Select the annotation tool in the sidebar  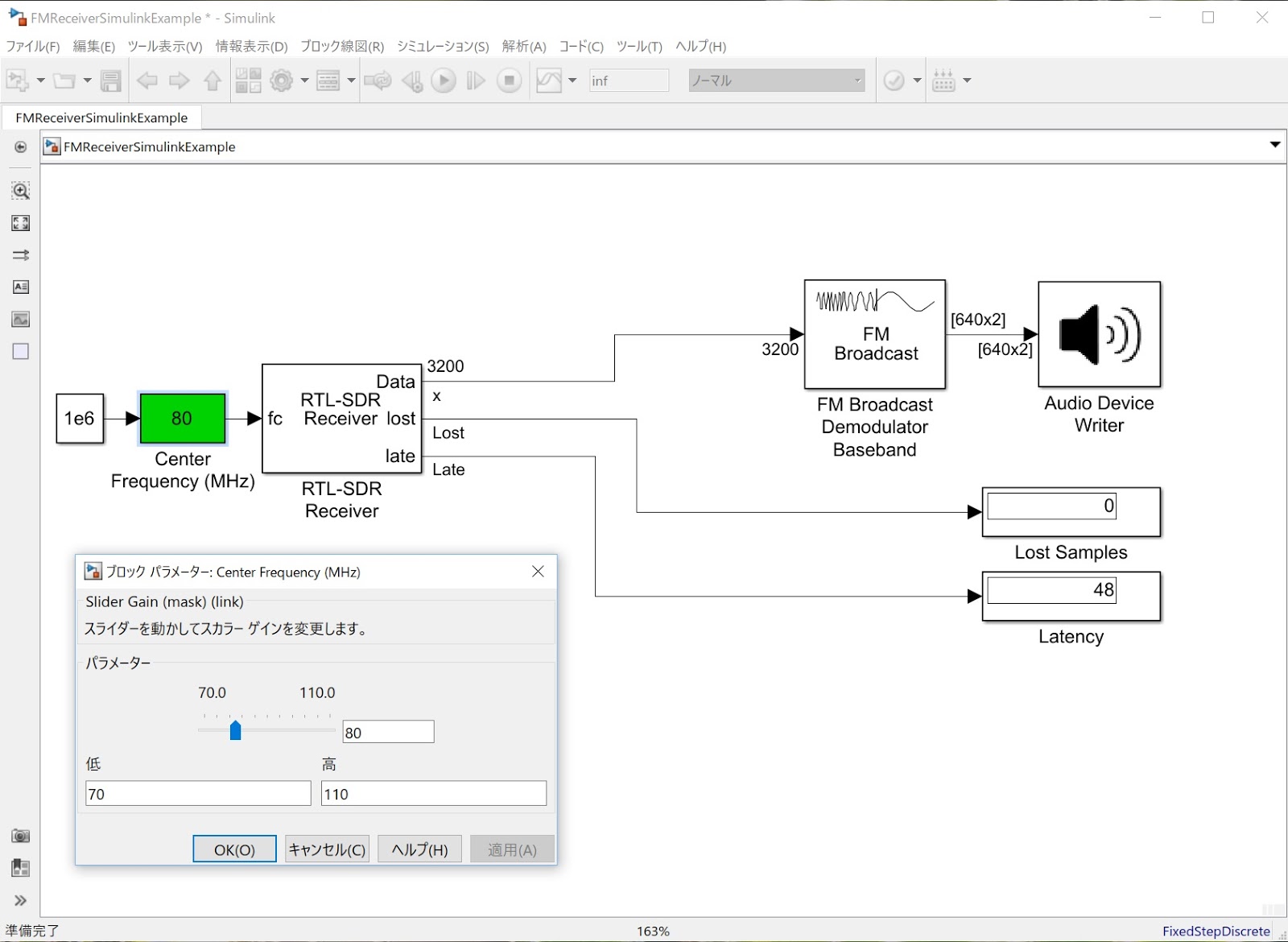20,287
